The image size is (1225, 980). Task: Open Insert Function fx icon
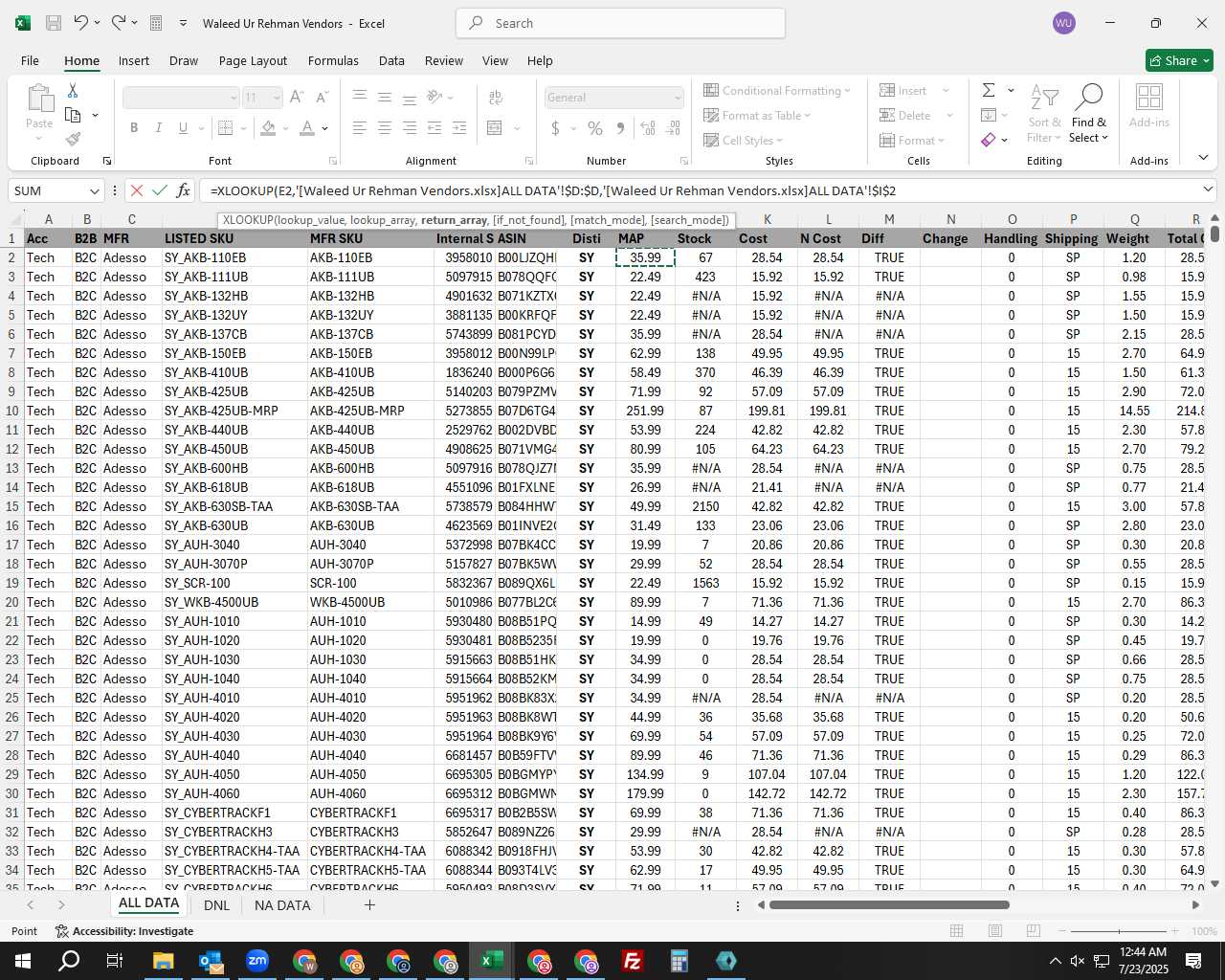(184, 190)
